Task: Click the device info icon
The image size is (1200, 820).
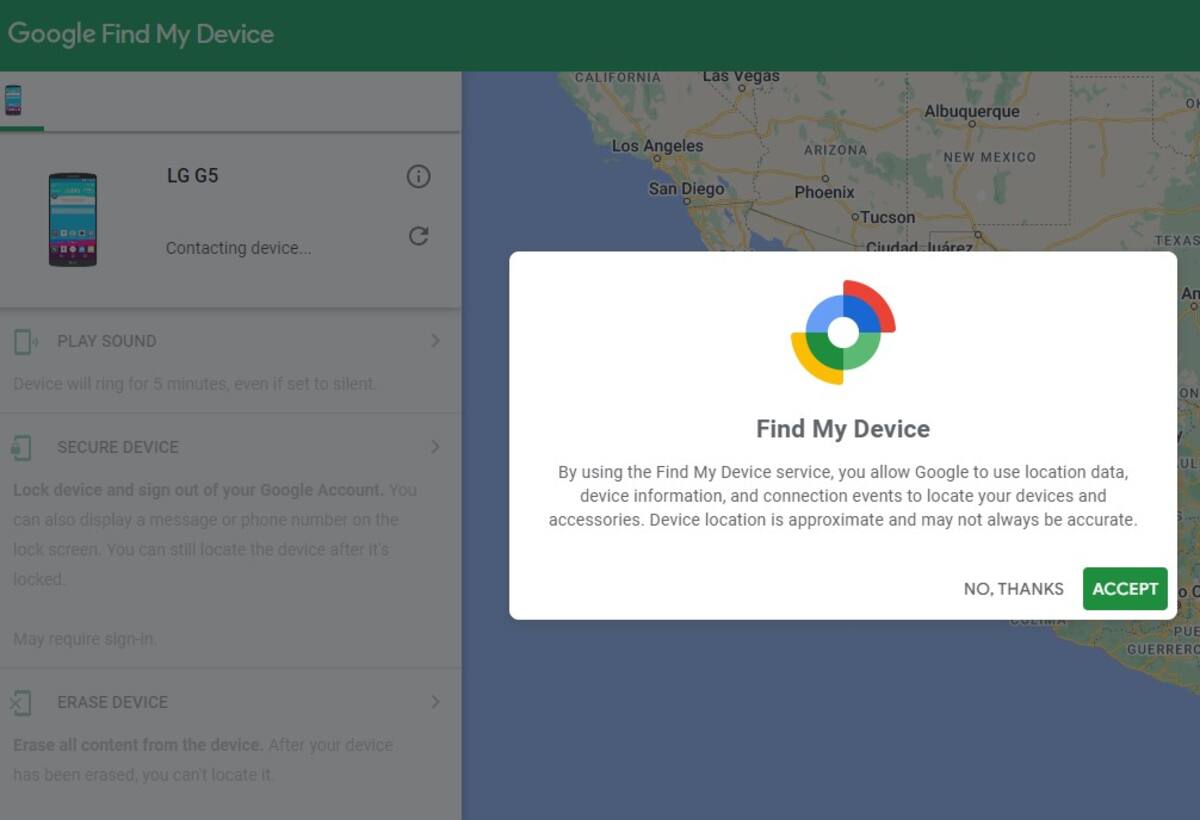Action: pos(418,177)
